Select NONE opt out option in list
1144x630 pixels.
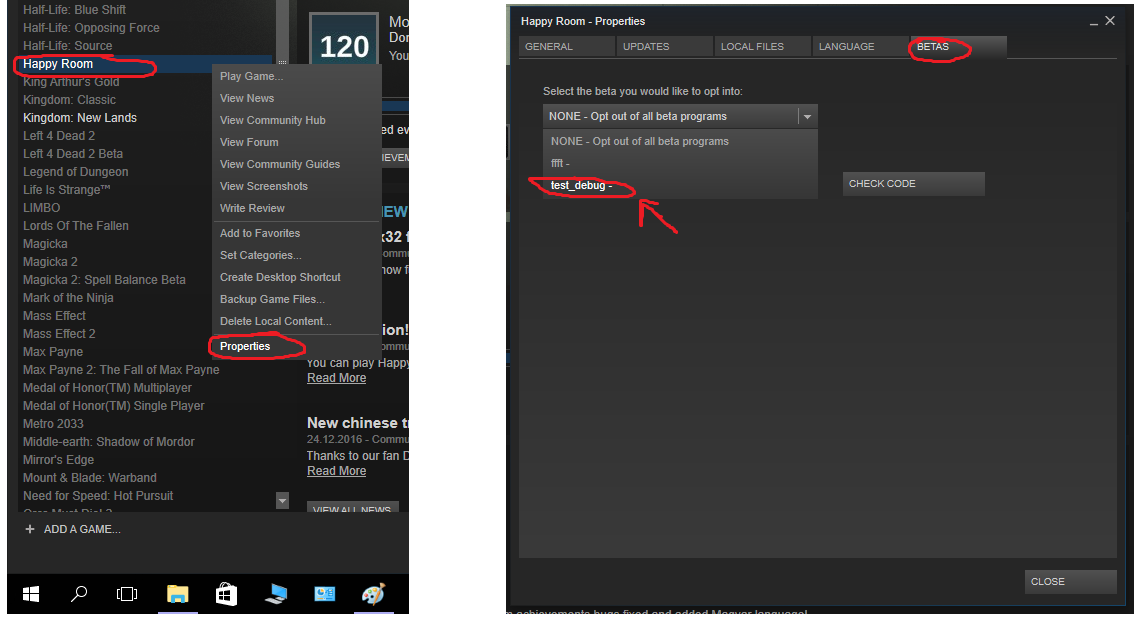639,141
